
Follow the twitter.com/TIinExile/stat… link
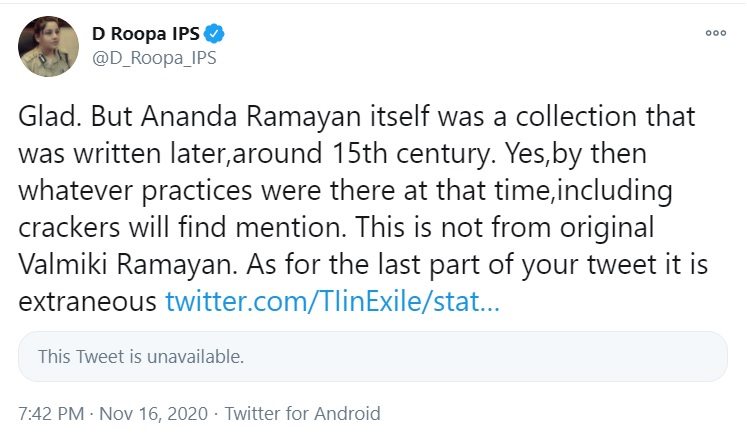pos(332,300)
